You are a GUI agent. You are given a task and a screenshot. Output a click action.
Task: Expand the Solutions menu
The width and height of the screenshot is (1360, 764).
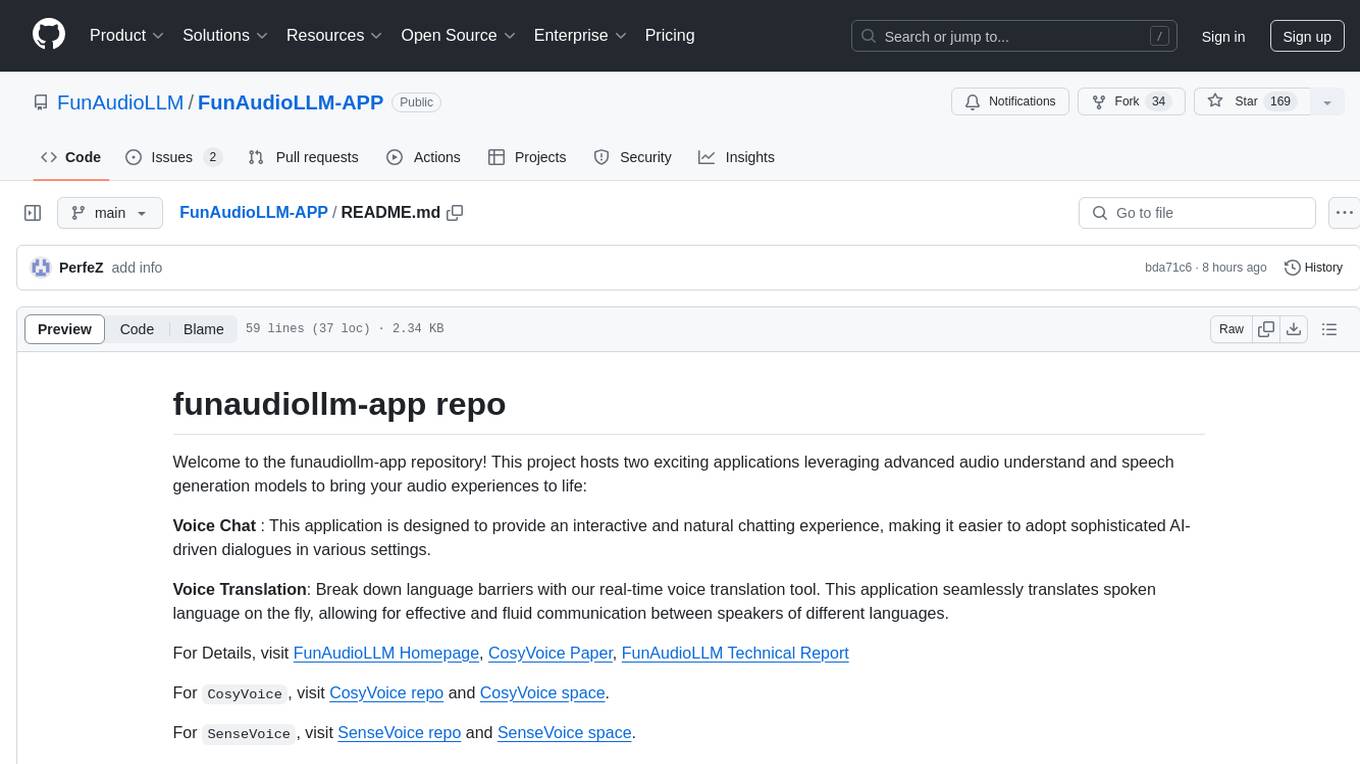[x=225, y=35]
